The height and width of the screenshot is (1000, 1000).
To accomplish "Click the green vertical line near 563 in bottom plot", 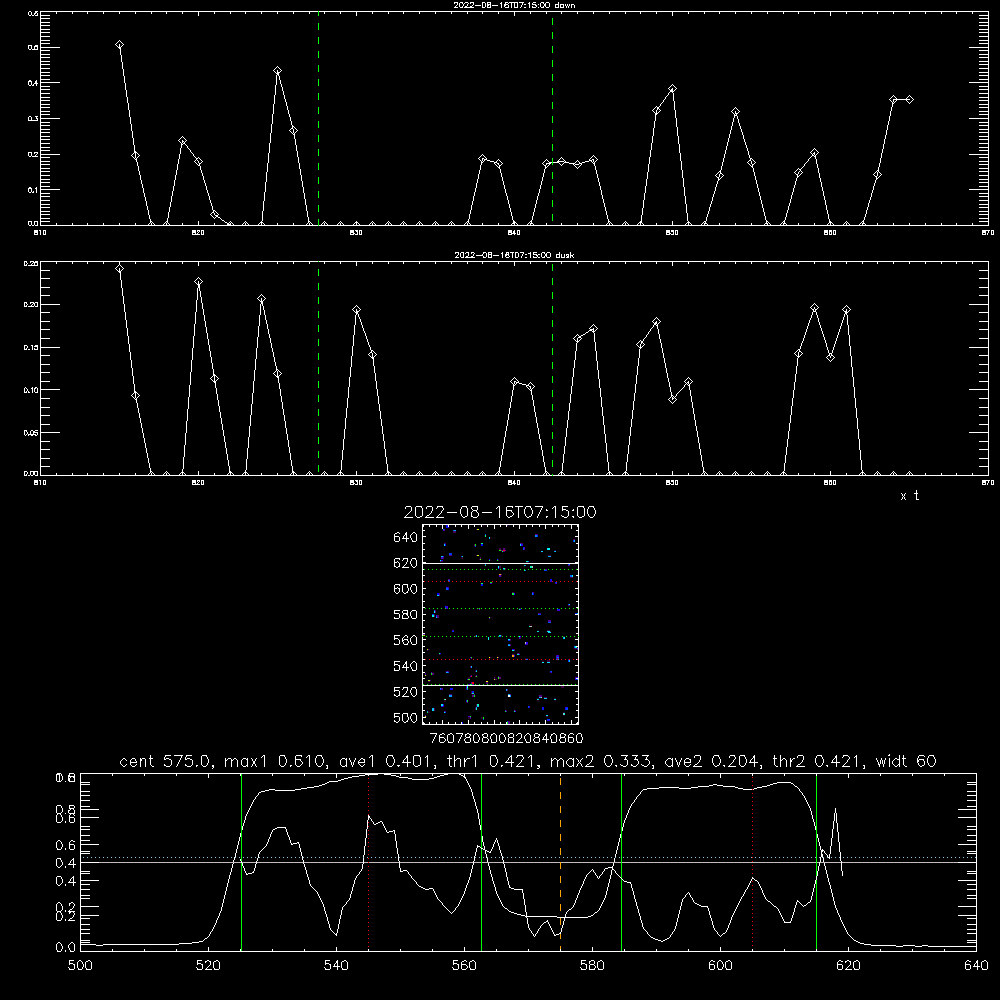I will (x=482, y=862).
